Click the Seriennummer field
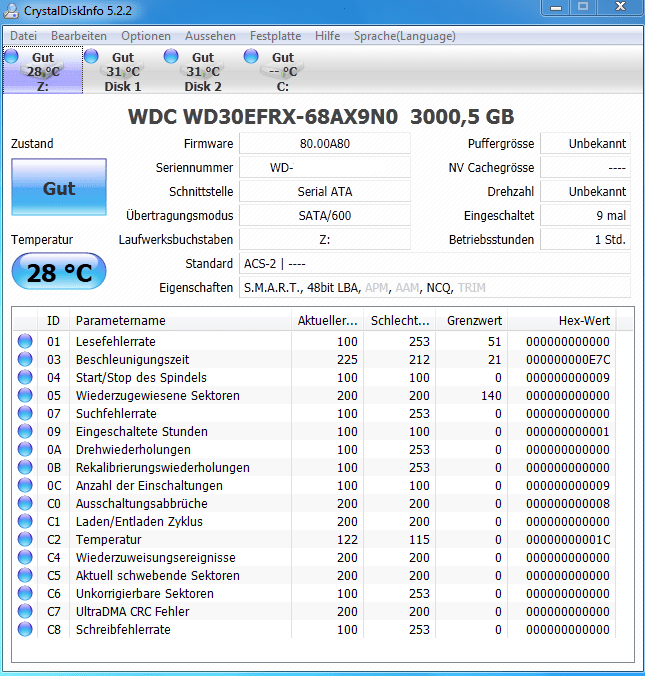 click(325, 167)
